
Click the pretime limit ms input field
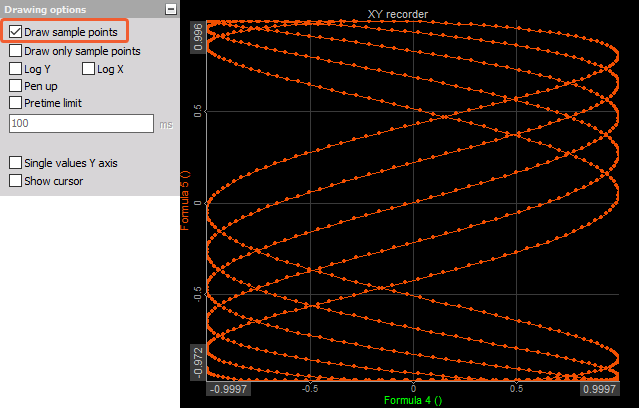coord(82,124)
